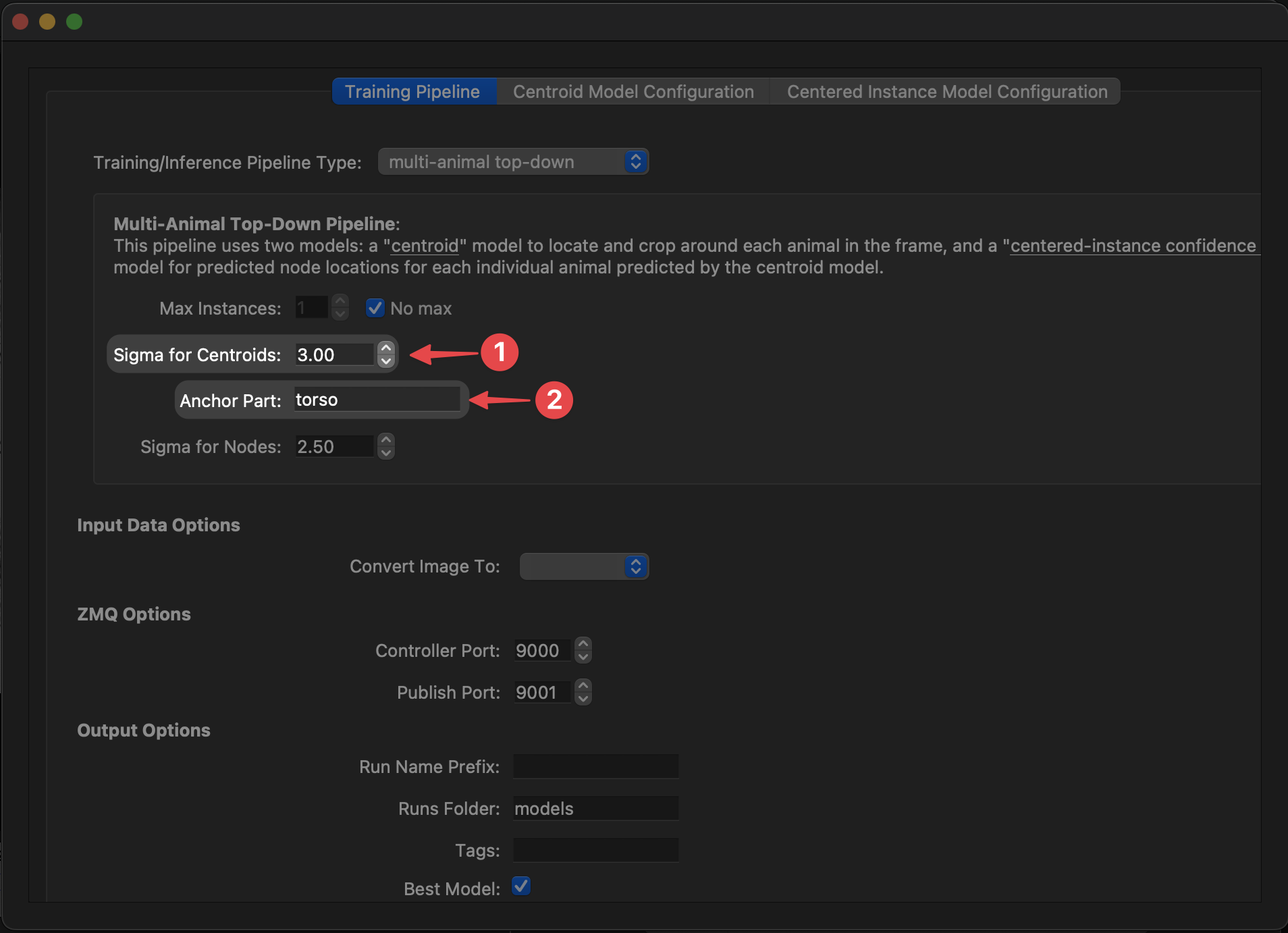Decrement the Publish Port number
This screenshot has height=933, width=1288.
point(583,699)
